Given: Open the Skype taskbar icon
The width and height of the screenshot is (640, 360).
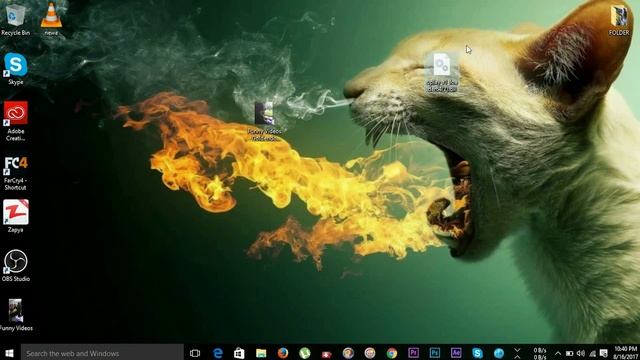Looking at the screenshot, I should pyautogui.click(x=477, y=353).
